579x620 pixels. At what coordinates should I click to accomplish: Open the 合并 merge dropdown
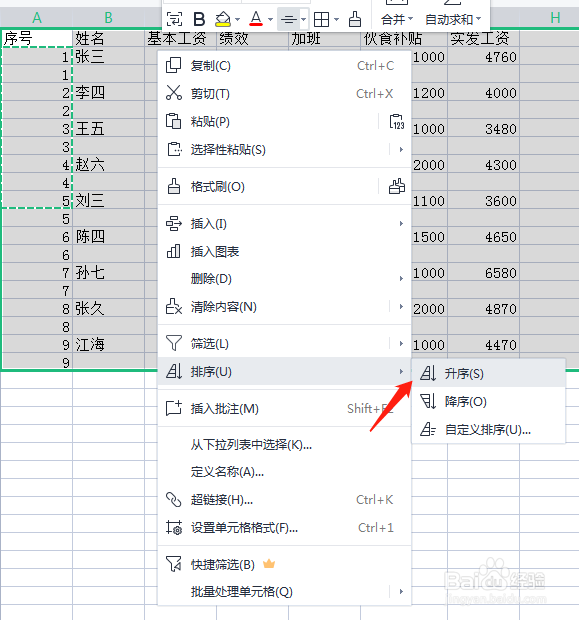click(397, 19)
